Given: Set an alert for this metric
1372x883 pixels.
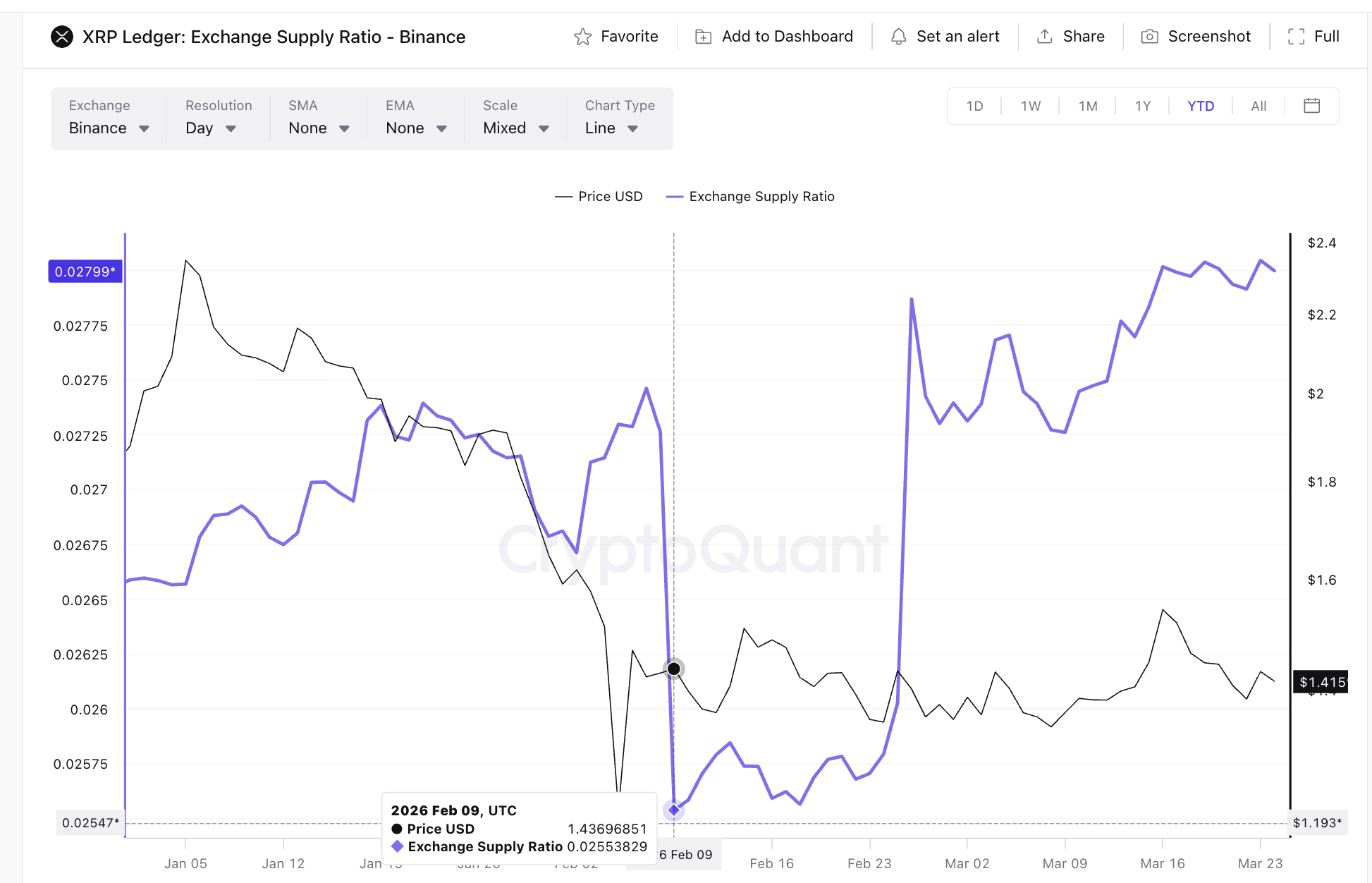Looking at the screenshot, I should (945, 36).
